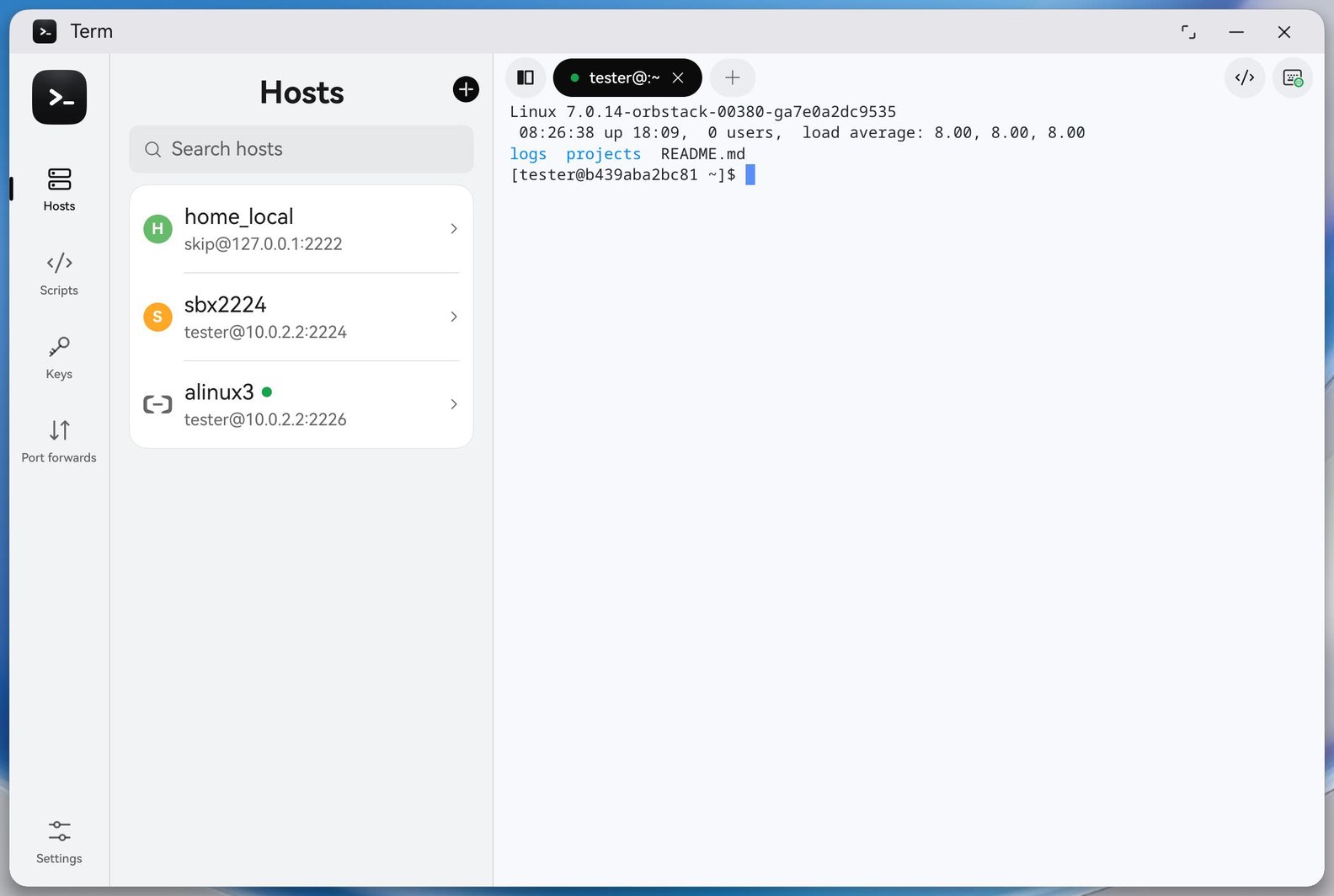
Task: Select the alinux3 host name
Action: pos(219,392)
